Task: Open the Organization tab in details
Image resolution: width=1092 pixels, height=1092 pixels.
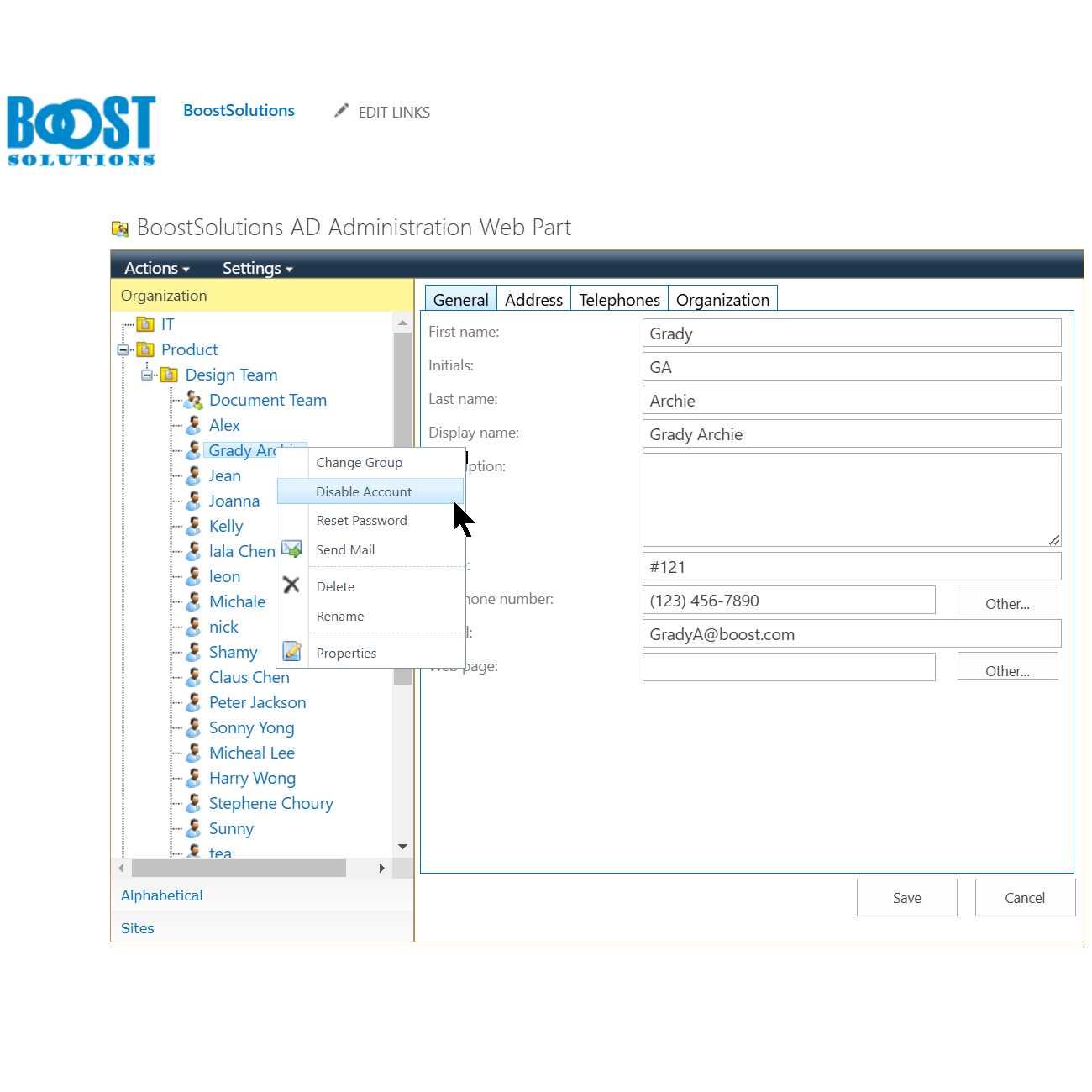Action: click(x=723, y=299)
